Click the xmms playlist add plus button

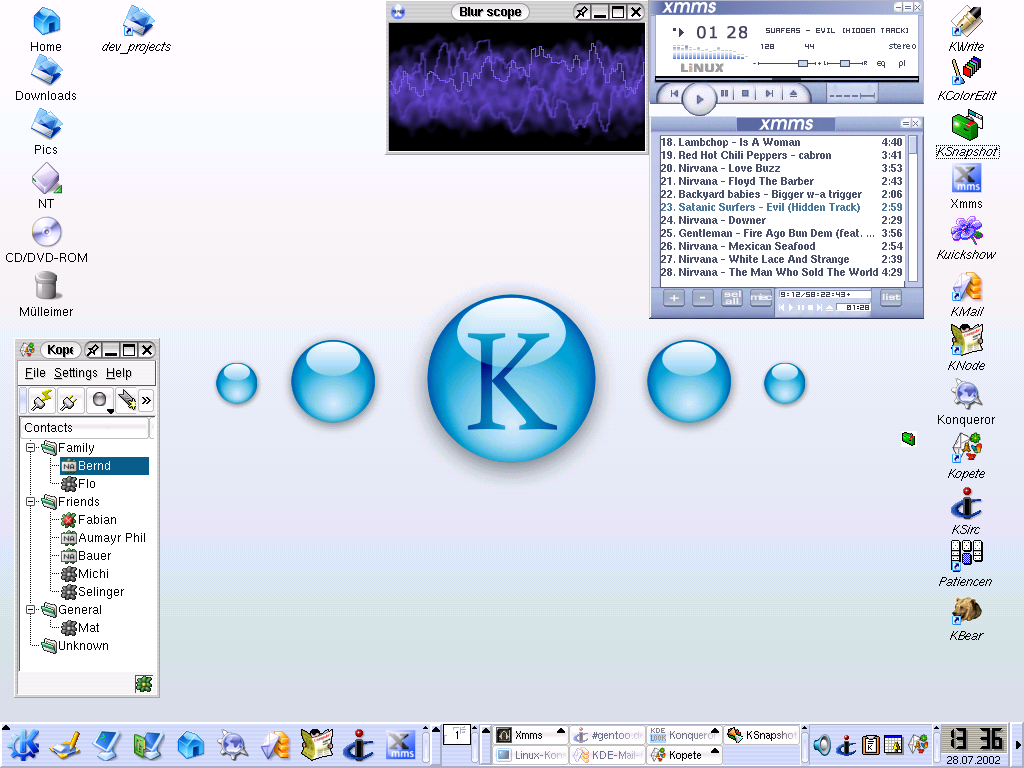coord(674,298)
